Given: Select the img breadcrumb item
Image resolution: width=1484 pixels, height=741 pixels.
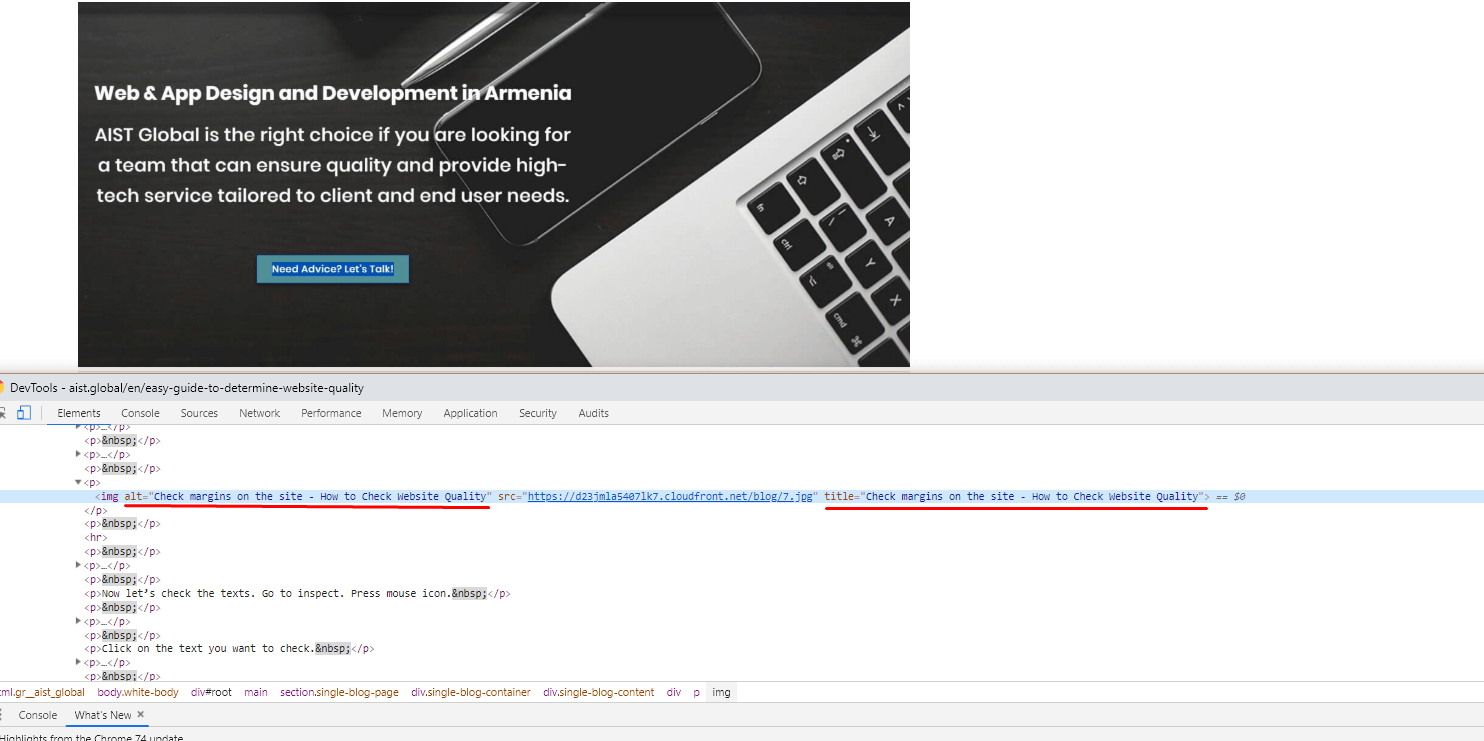Looking at the screenshot, I should pyautogui.click(x=721, y=692).
